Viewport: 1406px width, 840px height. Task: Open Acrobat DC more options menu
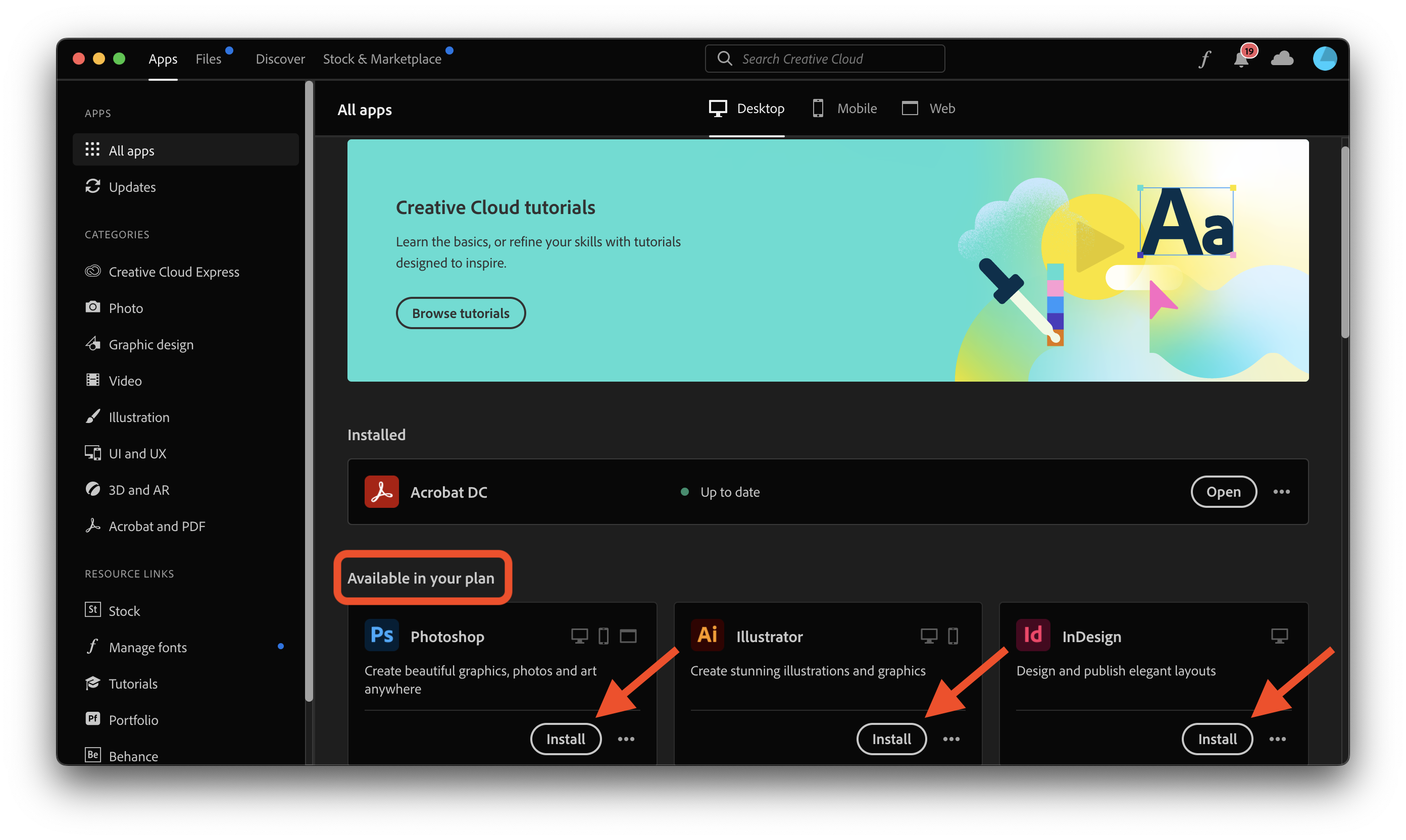(x=1281, y=491)
